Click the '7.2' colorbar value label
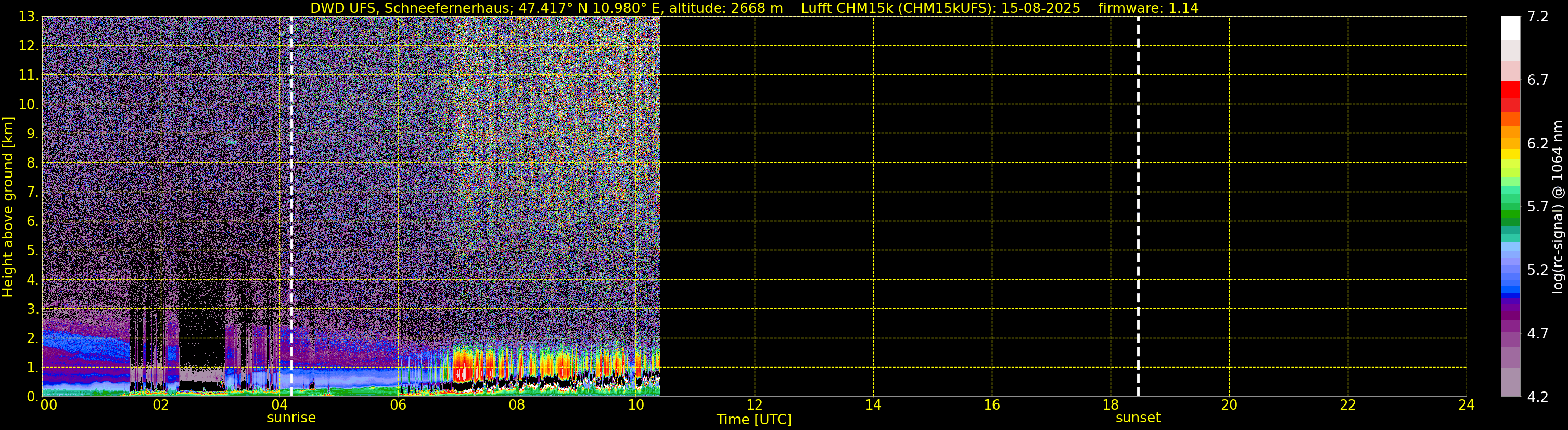The image size is (1568, 430). [x=1538, y=17]
